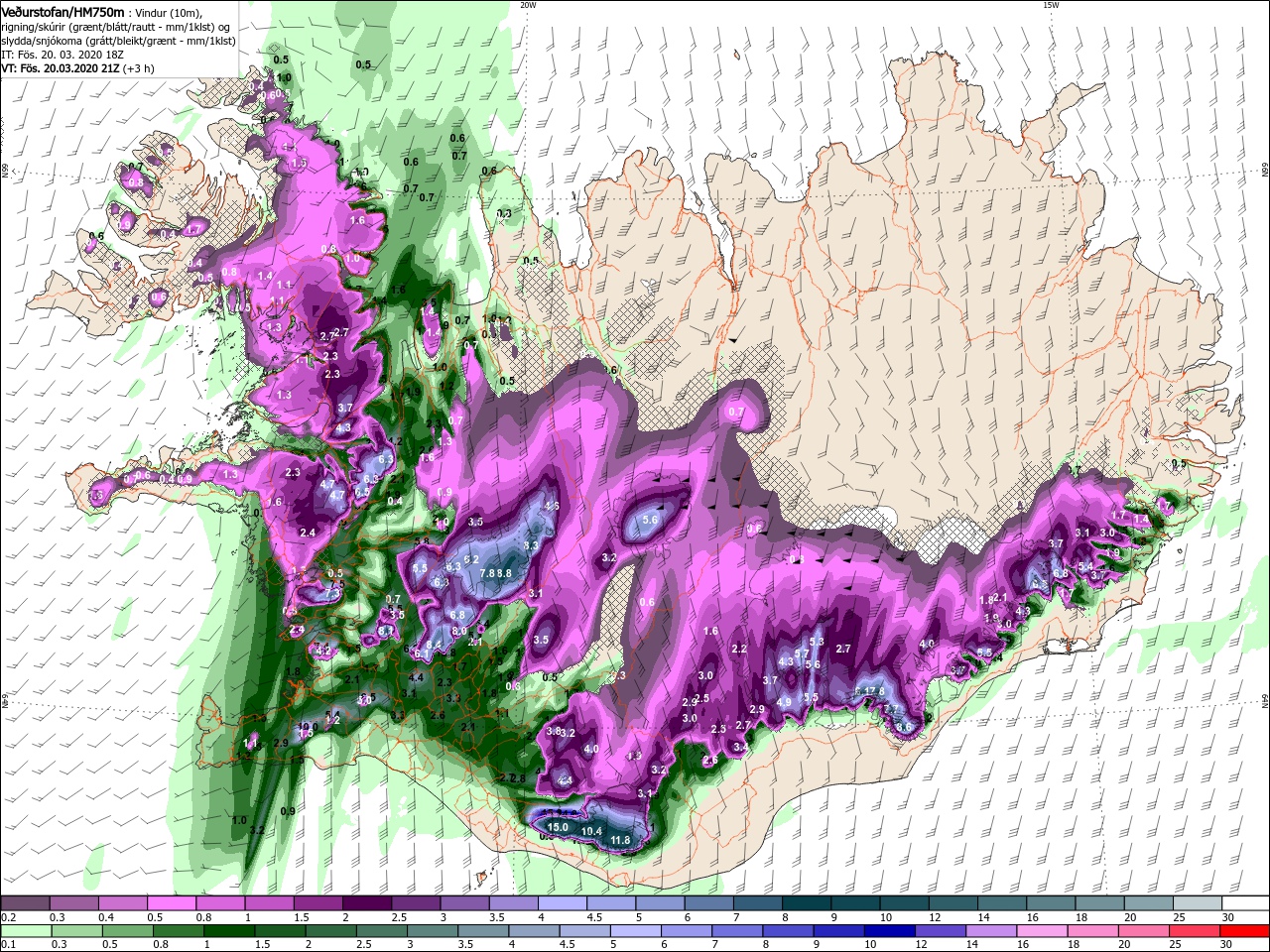Click the 'slydda/snjókoma' legend description line

118,41
